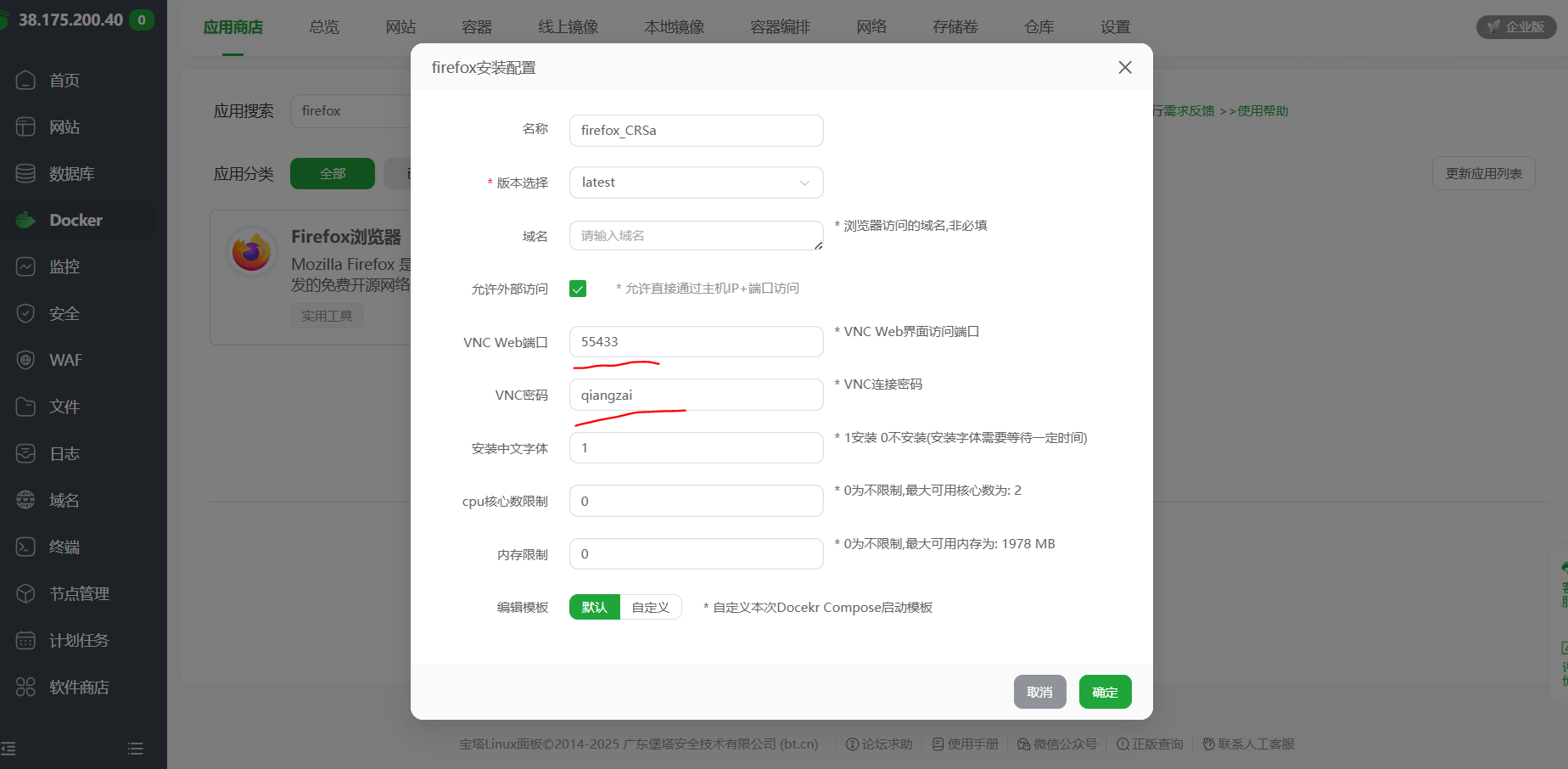Uncheck the allow external access checkbox
Viewport: 1568px width, 769px height.
tap(578, 289)
